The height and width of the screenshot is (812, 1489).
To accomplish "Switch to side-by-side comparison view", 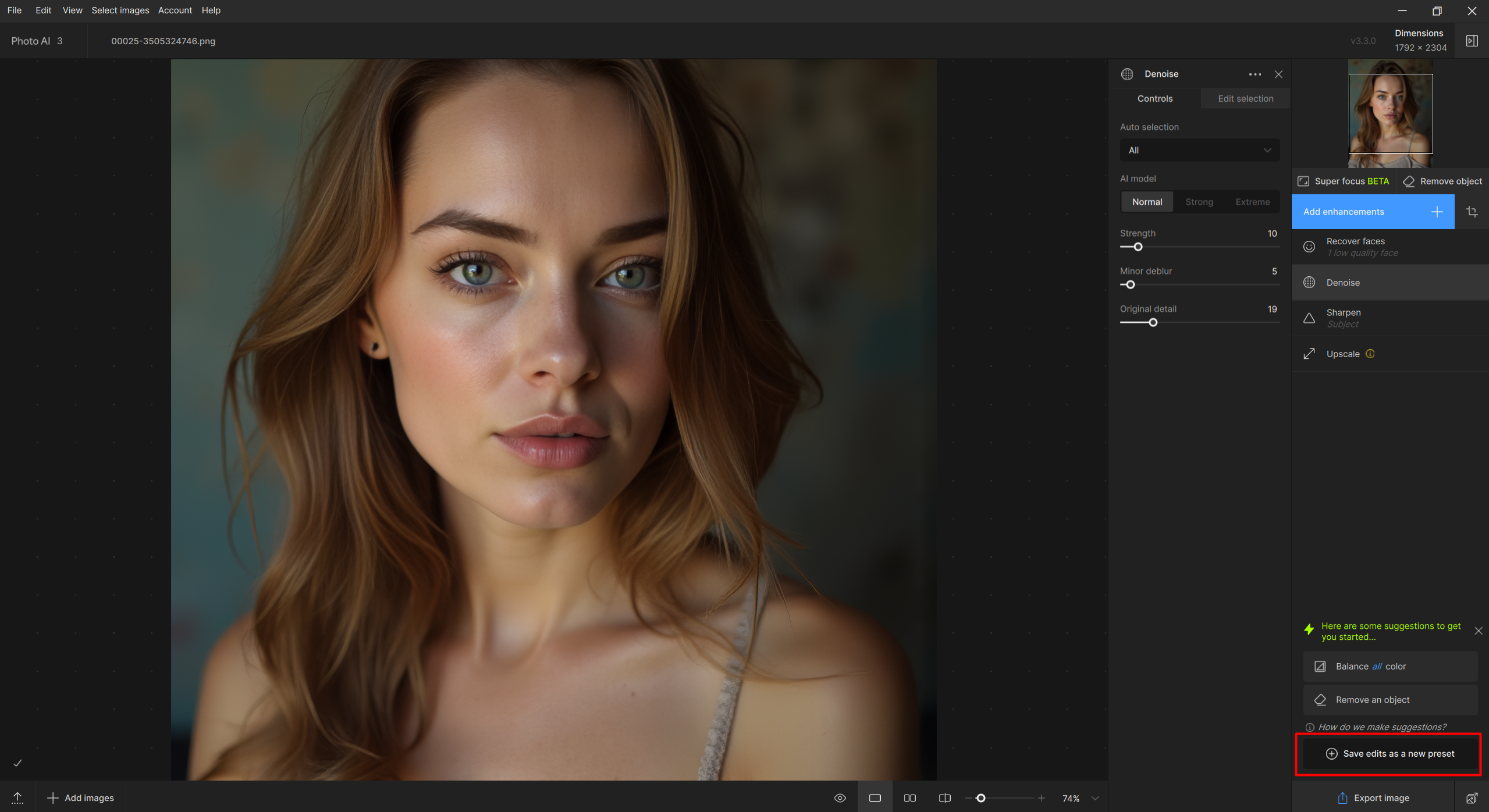I will click(x=910, y=798).
